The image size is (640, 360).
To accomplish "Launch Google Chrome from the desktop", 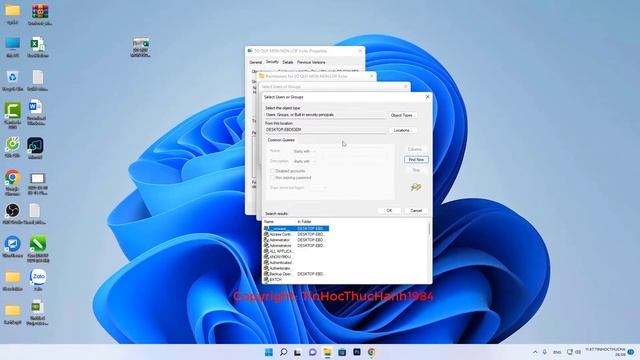I will click(x=13, y=182).
